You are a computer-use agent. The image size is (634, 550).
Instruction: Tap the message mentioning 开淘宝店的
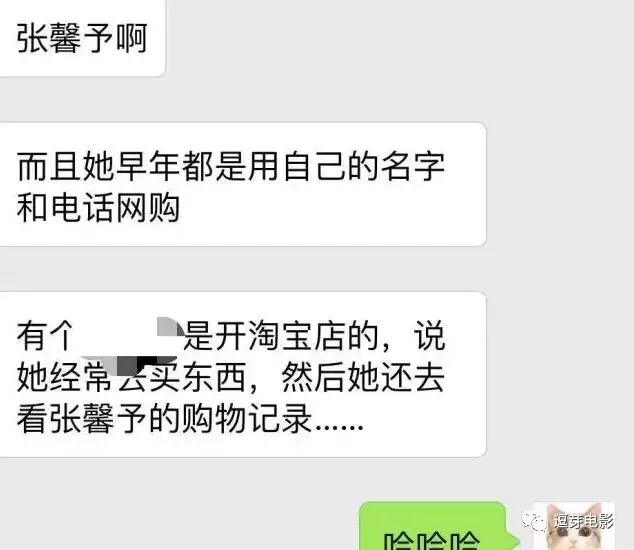[x=243, y=374]
